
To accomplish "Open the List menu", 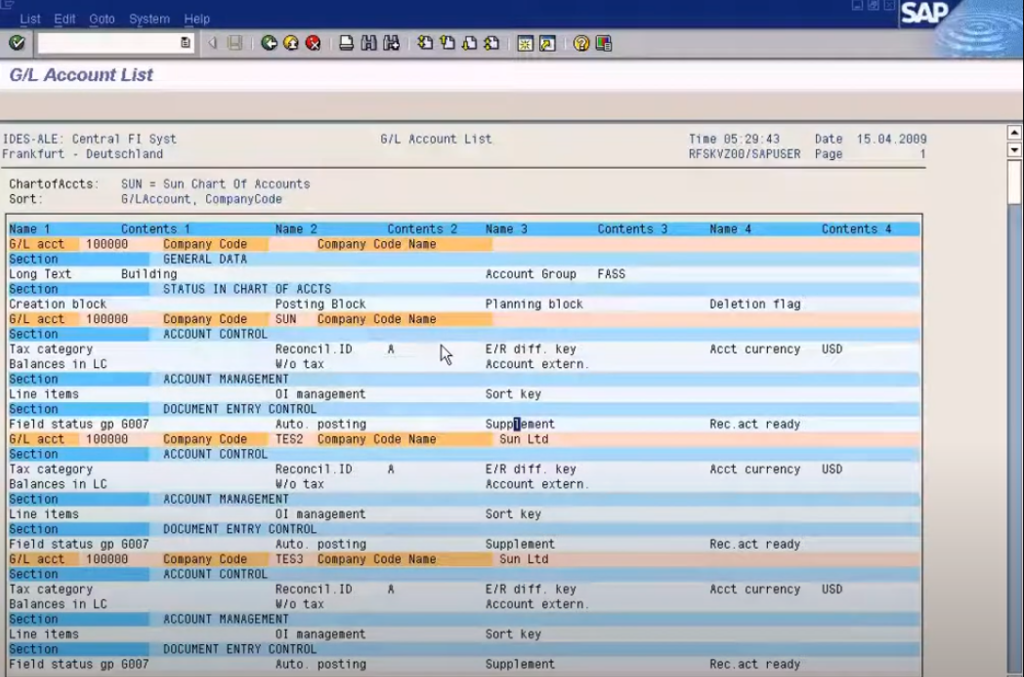I will pos(30,19).
